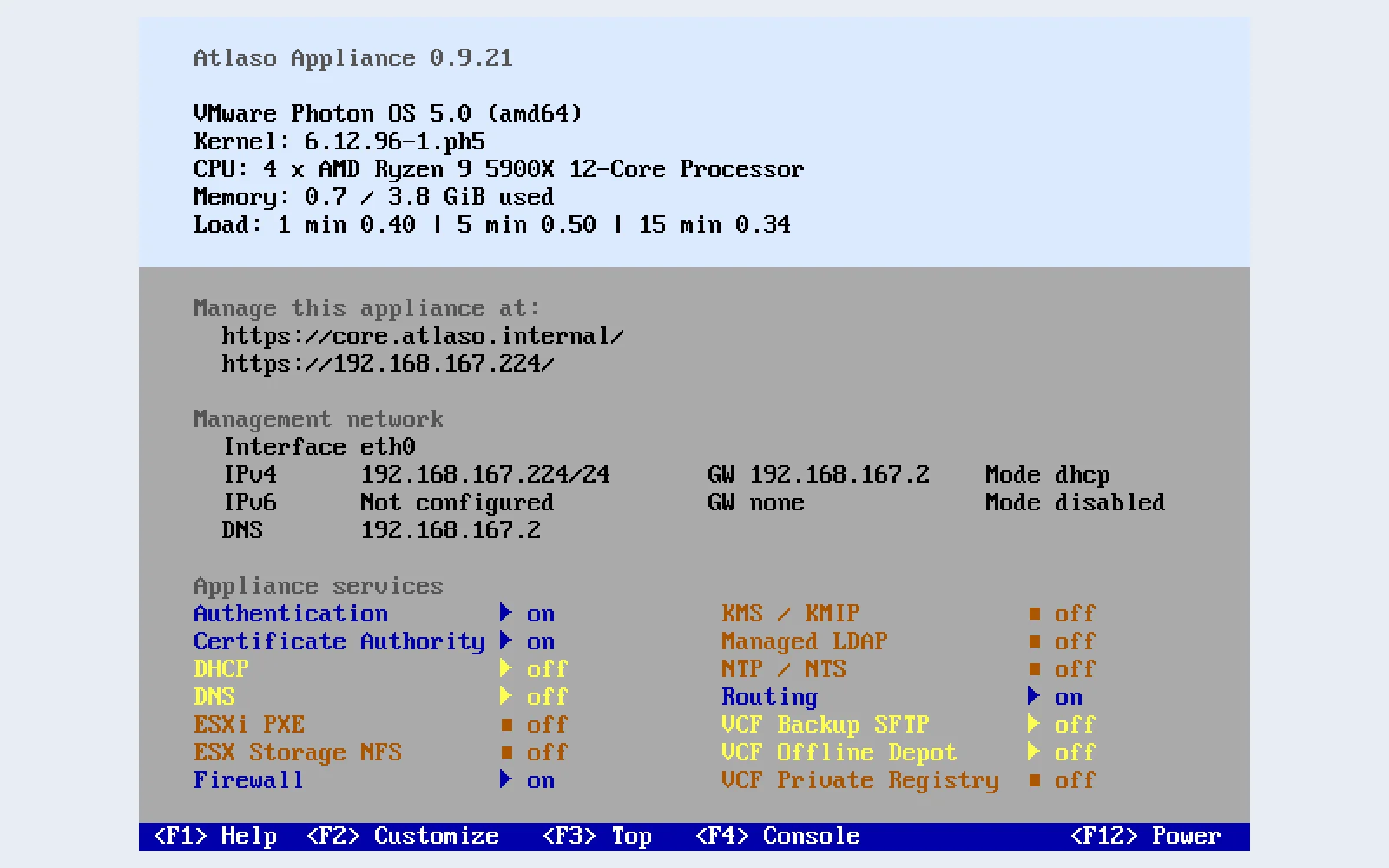Click the VCF Private Registry square icon
Viewport: 1389px width, 868px height.
click(x=1034, y=779)
